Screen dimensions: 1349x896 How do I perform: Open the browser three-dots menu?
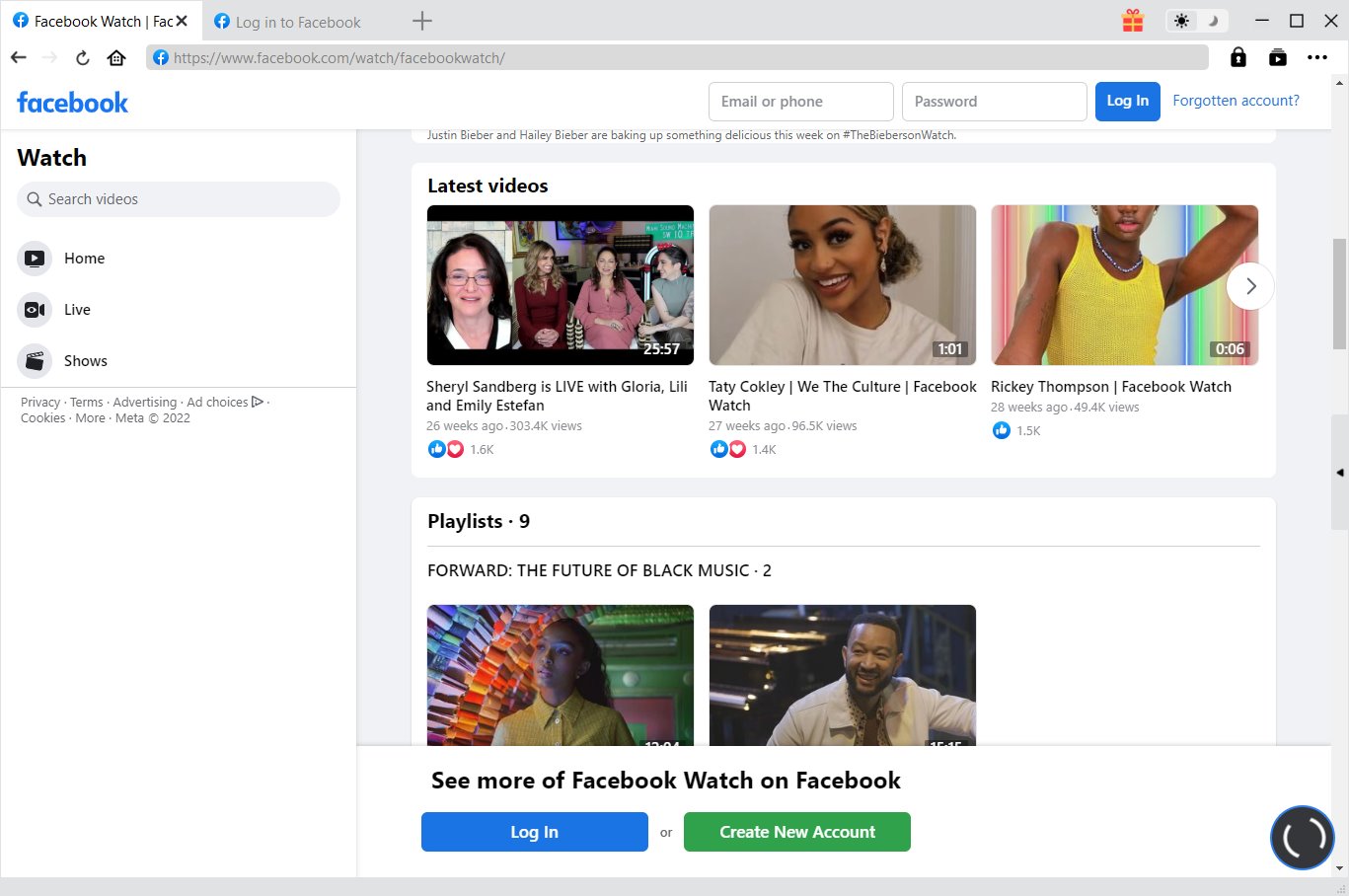(1316, 58)
